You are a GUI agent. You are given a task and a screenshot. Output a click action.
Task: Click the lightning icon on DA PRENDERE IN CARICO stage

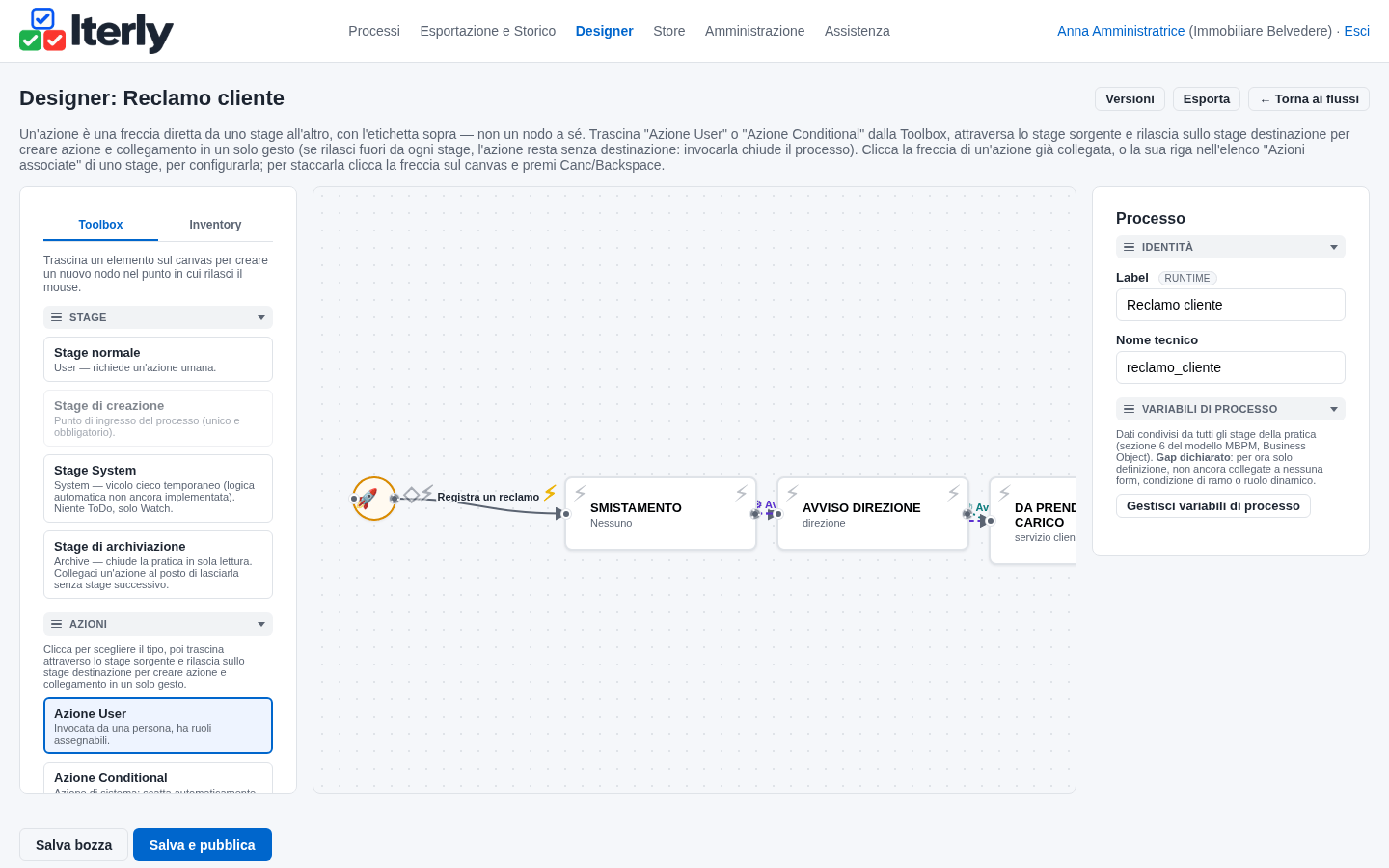coord(1005,493)
